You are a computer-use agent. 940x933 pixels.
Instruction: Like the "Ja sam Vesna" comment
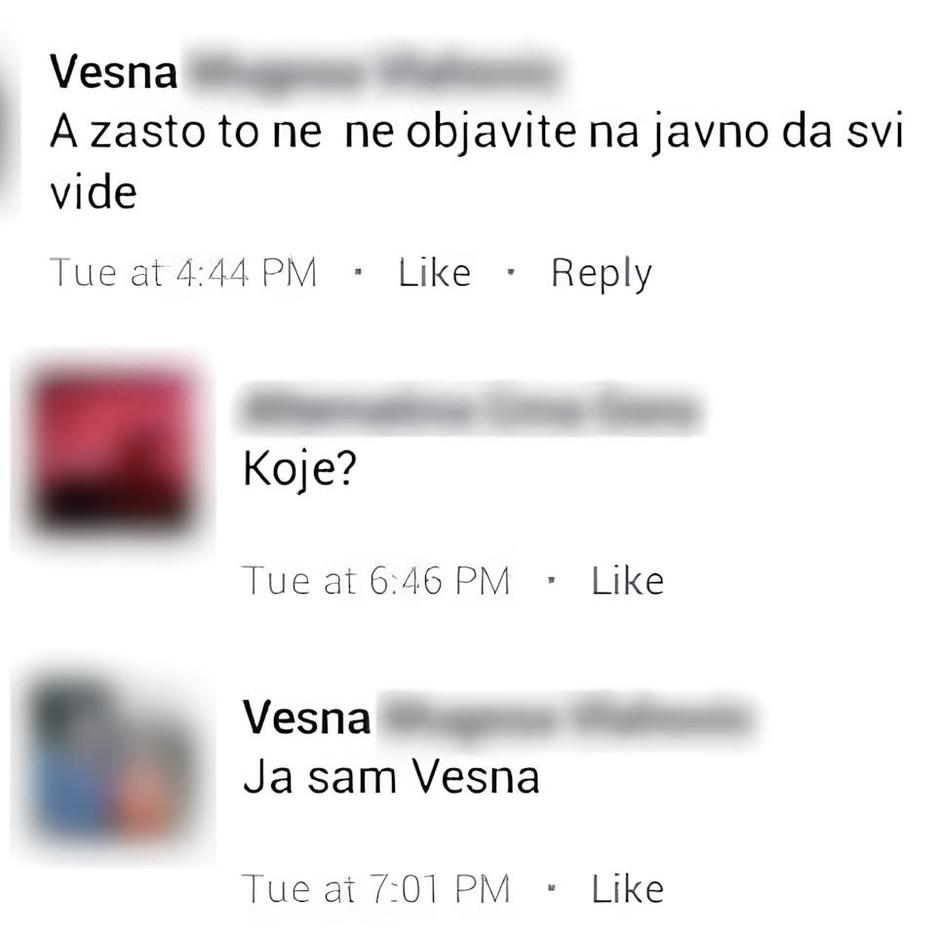628,888
